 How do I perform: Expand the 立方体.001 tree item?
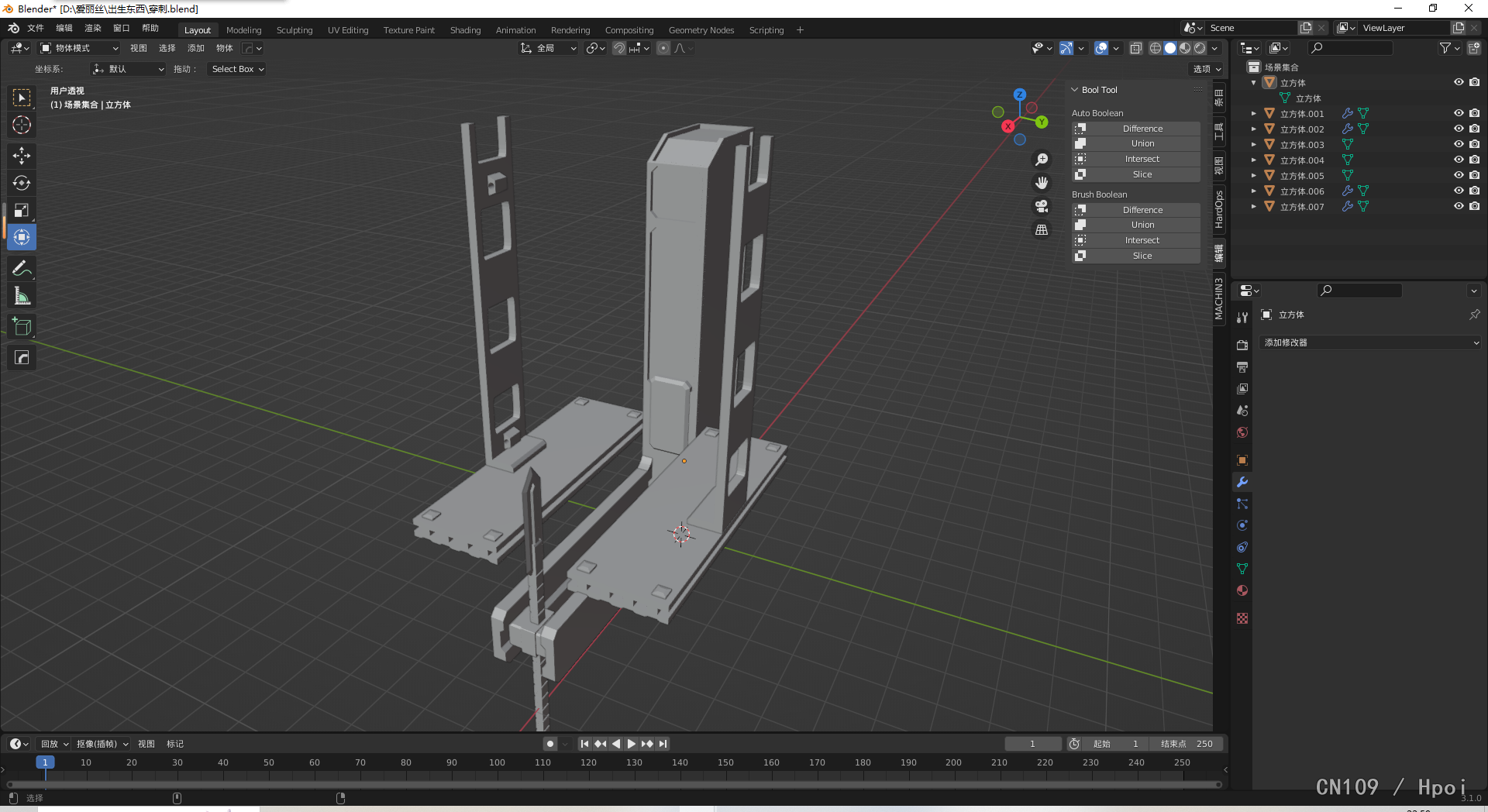point(1253,114)
